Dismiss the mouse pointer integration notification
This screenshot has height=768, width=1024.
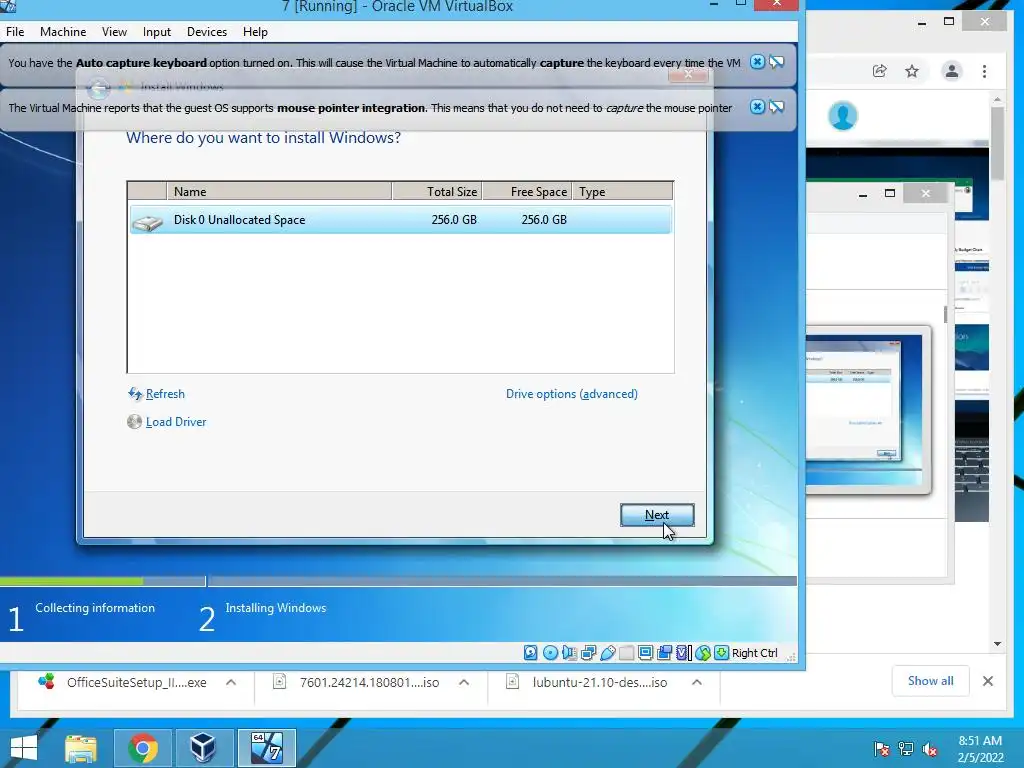coord(757,107)
